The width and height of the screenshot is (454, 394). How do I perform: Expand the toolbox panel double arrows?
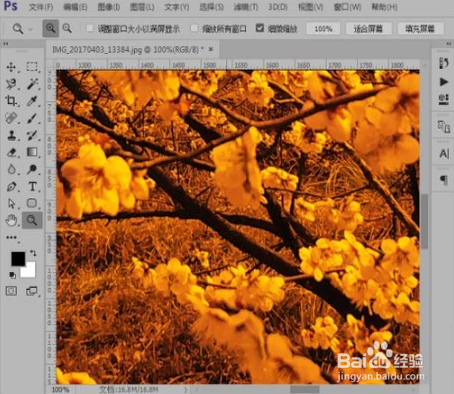[x=6, y=44]
